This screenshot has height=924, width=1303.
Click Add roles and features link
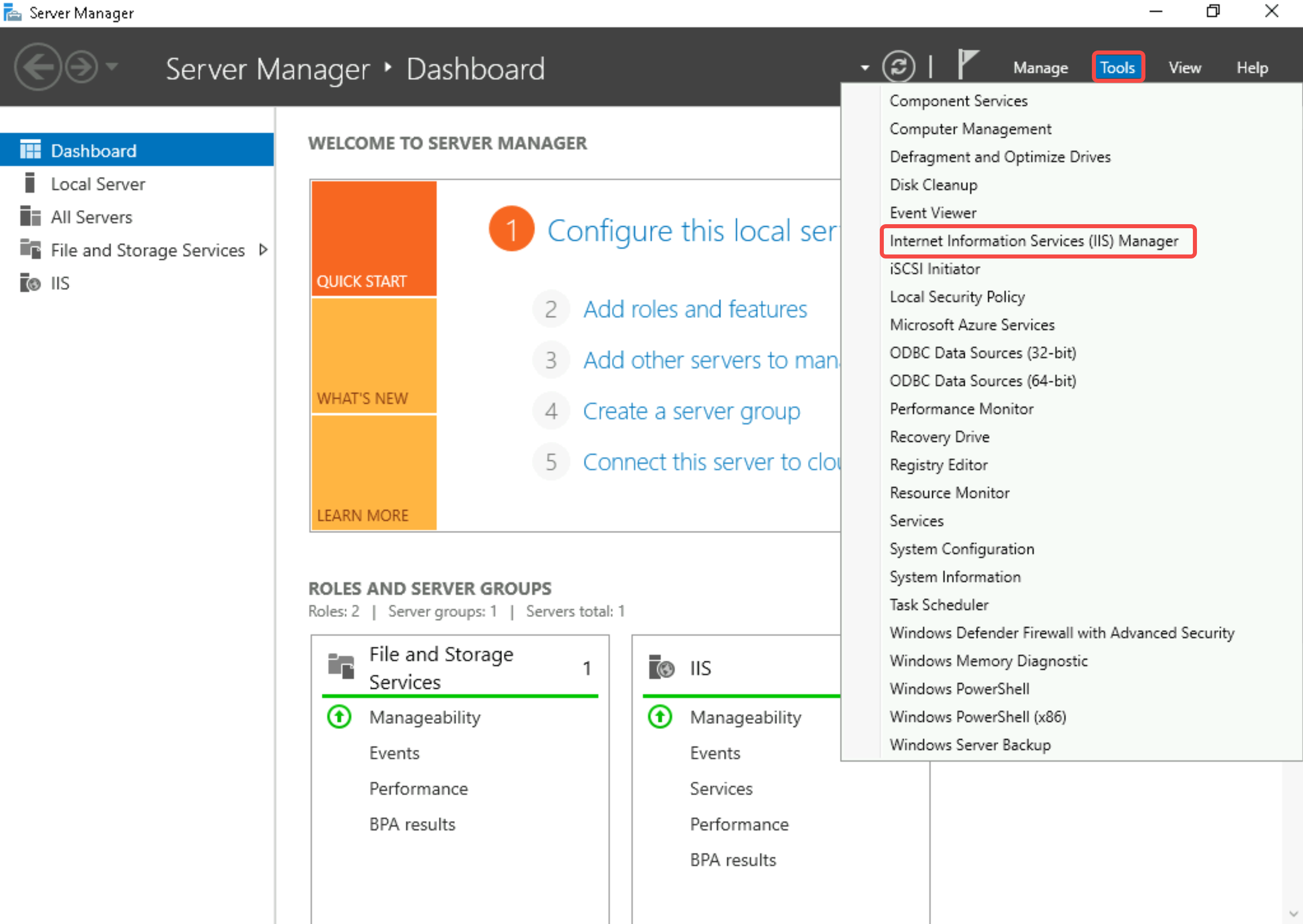coord(695,309)
